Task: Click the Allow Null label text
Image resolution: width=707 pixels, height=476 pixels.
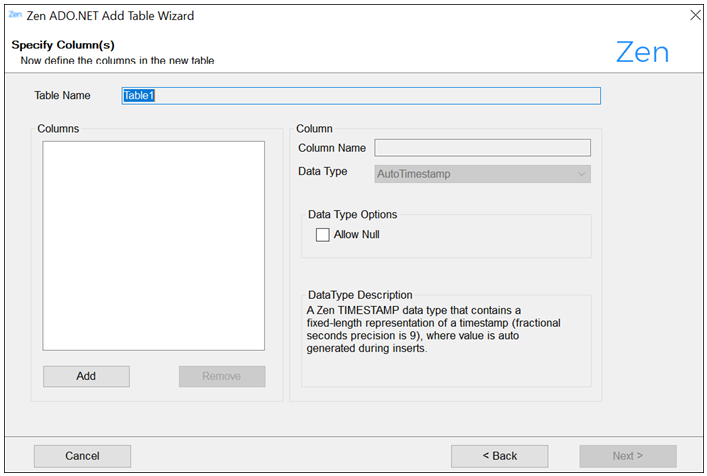Action: click(x=356, y=235)
